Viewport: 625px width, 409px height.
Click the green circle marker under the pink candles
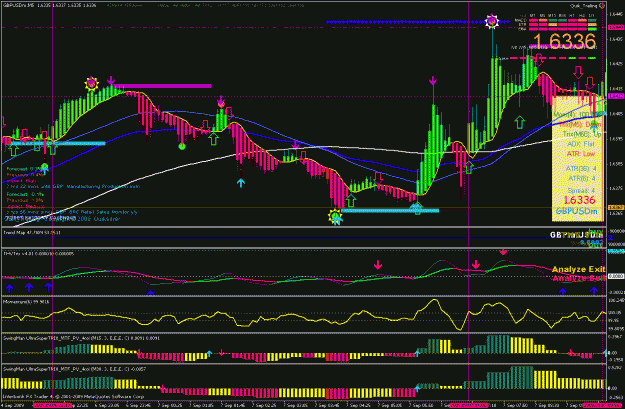click(182, 146)
